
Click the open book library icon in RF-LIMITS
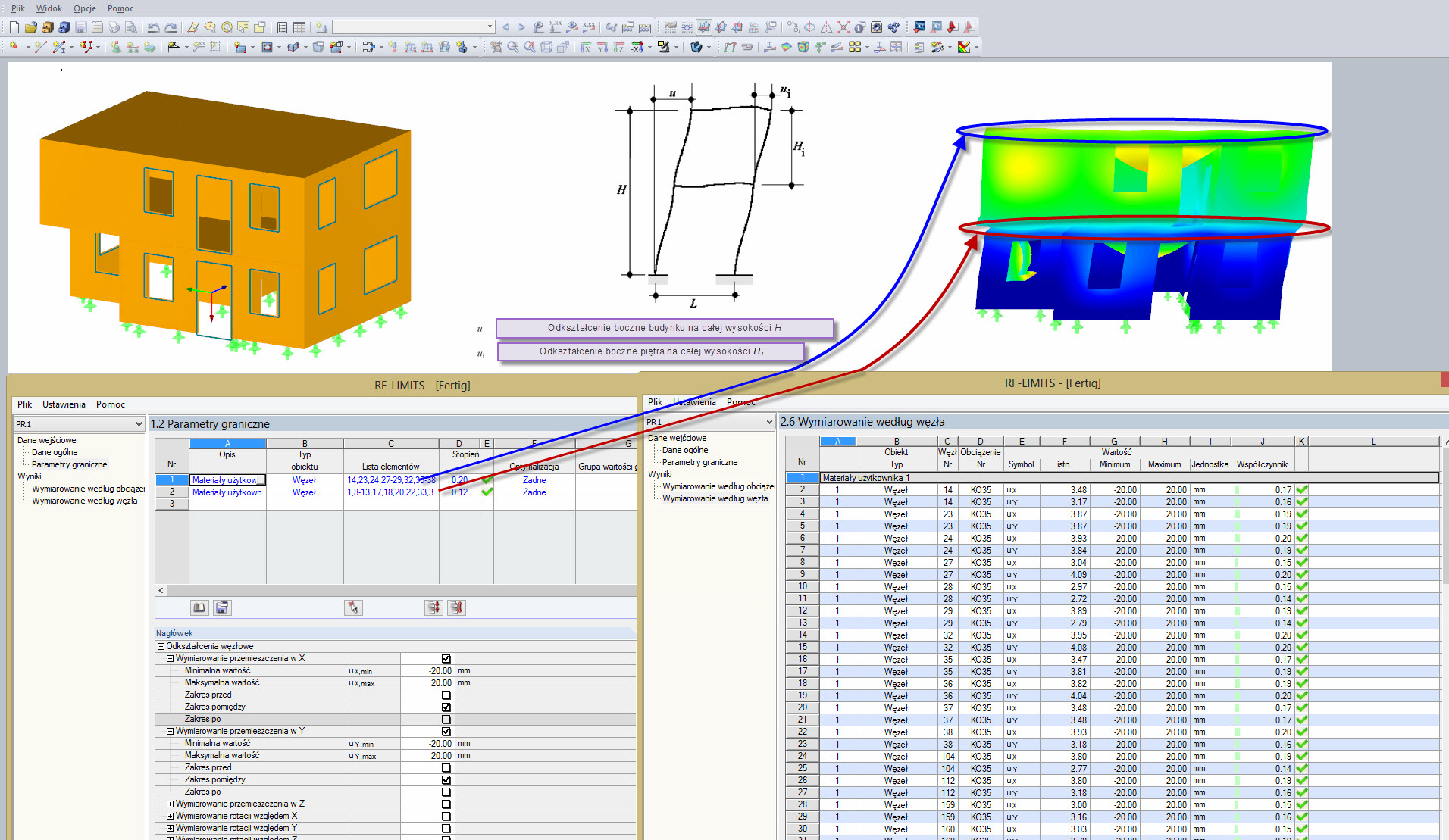coord(199,607)
